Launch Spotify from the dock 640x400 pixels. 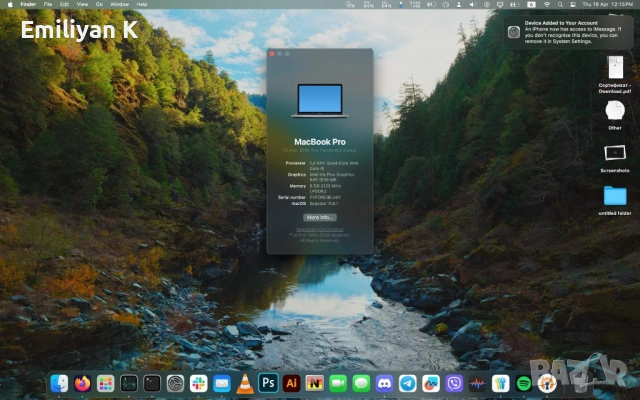pos(524,384)
